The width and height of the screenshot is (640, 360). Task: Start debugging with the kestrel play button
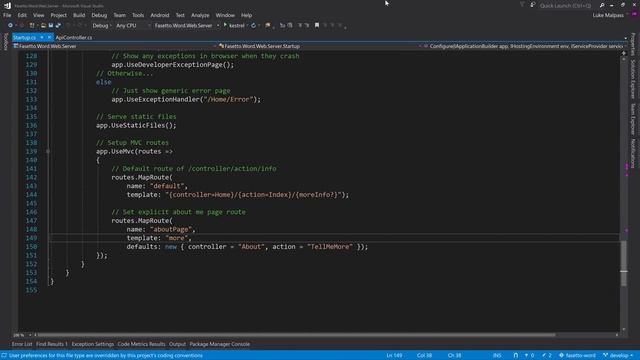225,25
